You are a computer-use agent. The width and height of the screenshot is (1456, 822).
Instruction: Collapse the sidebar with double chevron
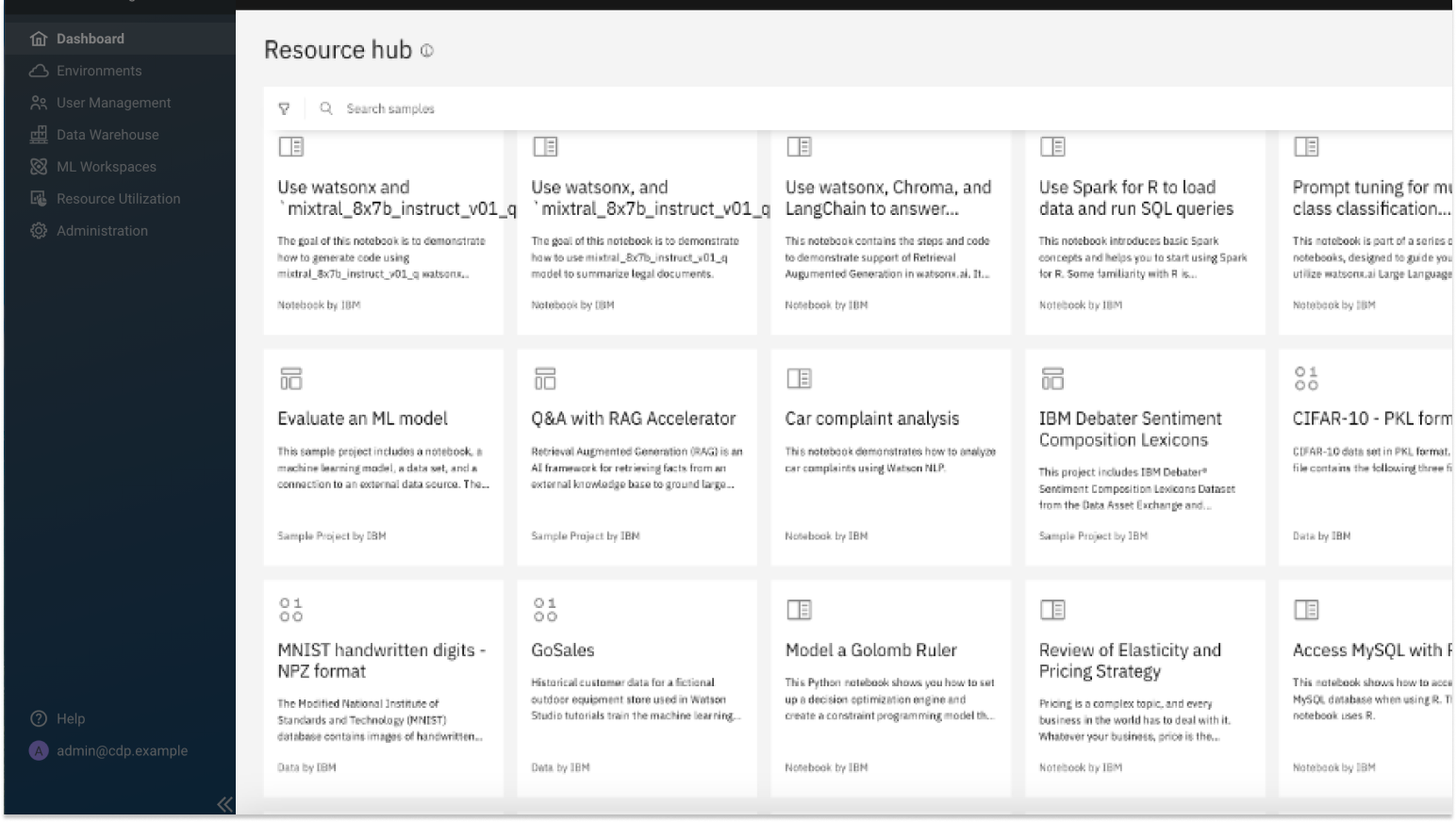pyautogui.click(x=224, y=804)
